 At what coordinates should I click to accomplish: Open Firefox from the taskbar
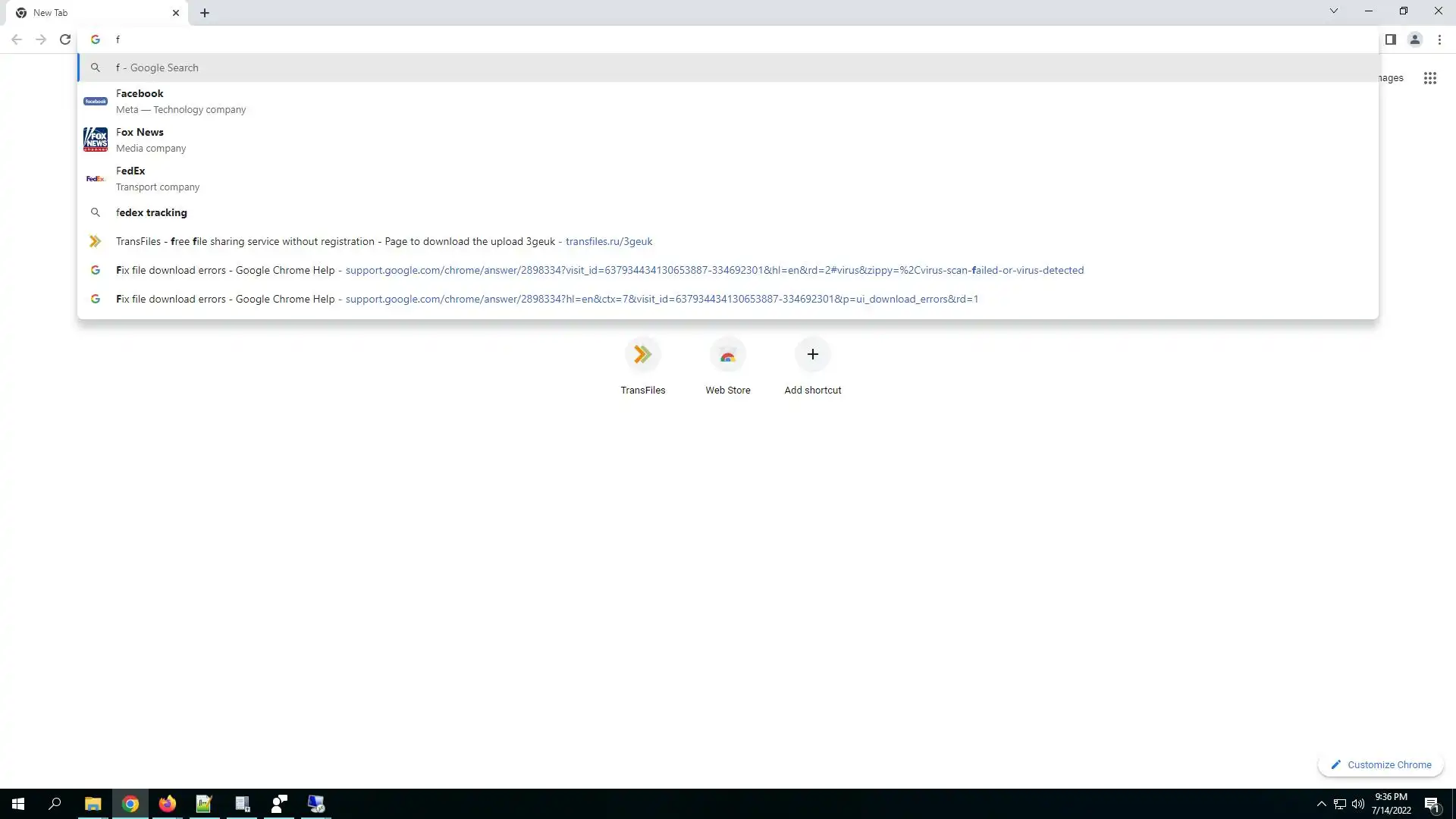[167, 804]
